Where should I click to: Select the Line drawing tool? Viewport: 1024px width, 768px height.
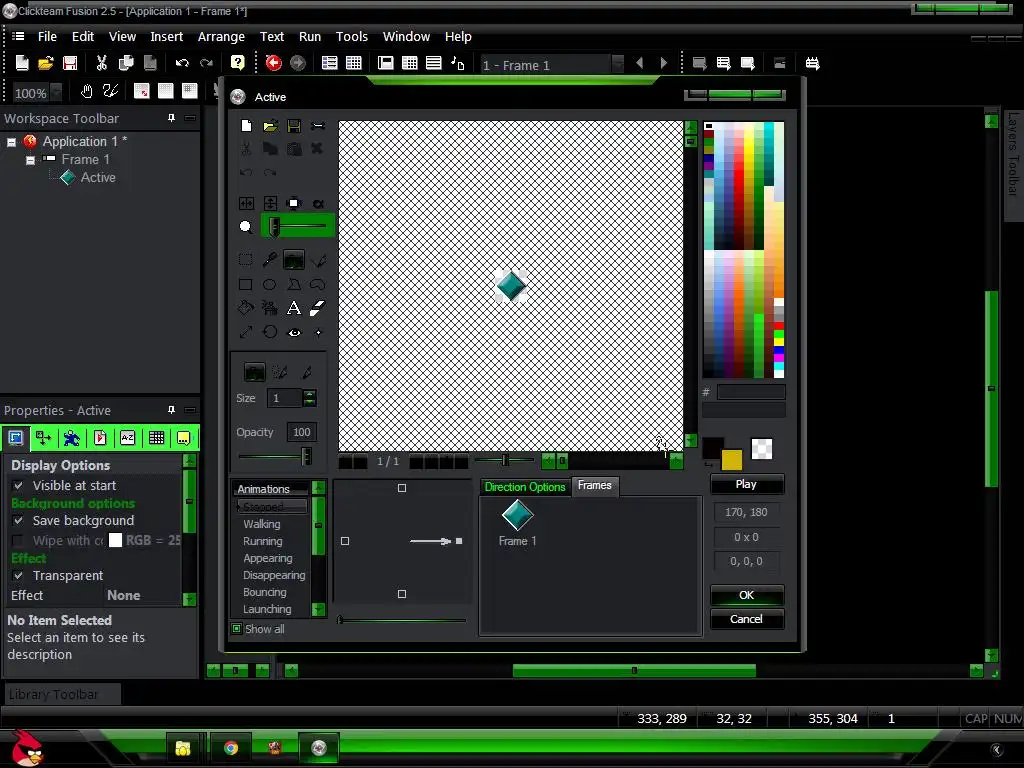click(318, 260)
